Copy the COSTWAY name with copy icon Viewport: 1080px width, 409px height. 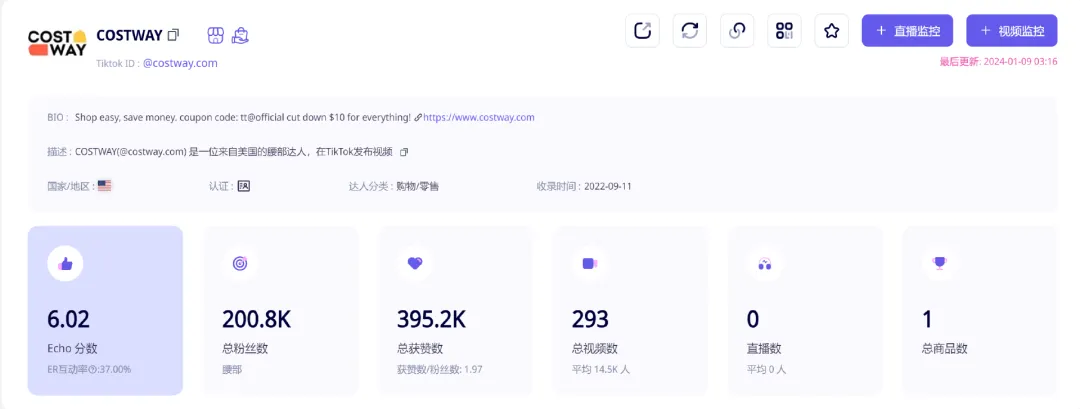tap(174, 34)
